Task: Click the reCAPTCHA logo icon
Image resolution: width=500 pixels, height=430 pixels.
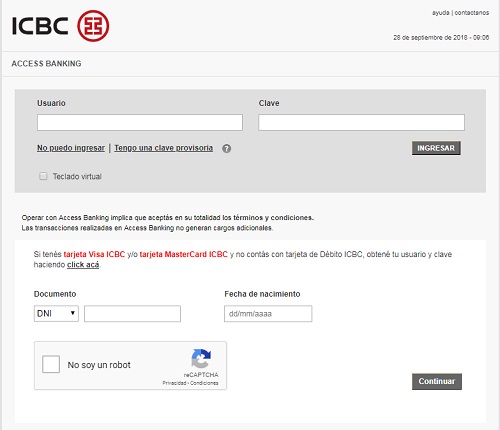Action: pos(201,359)
